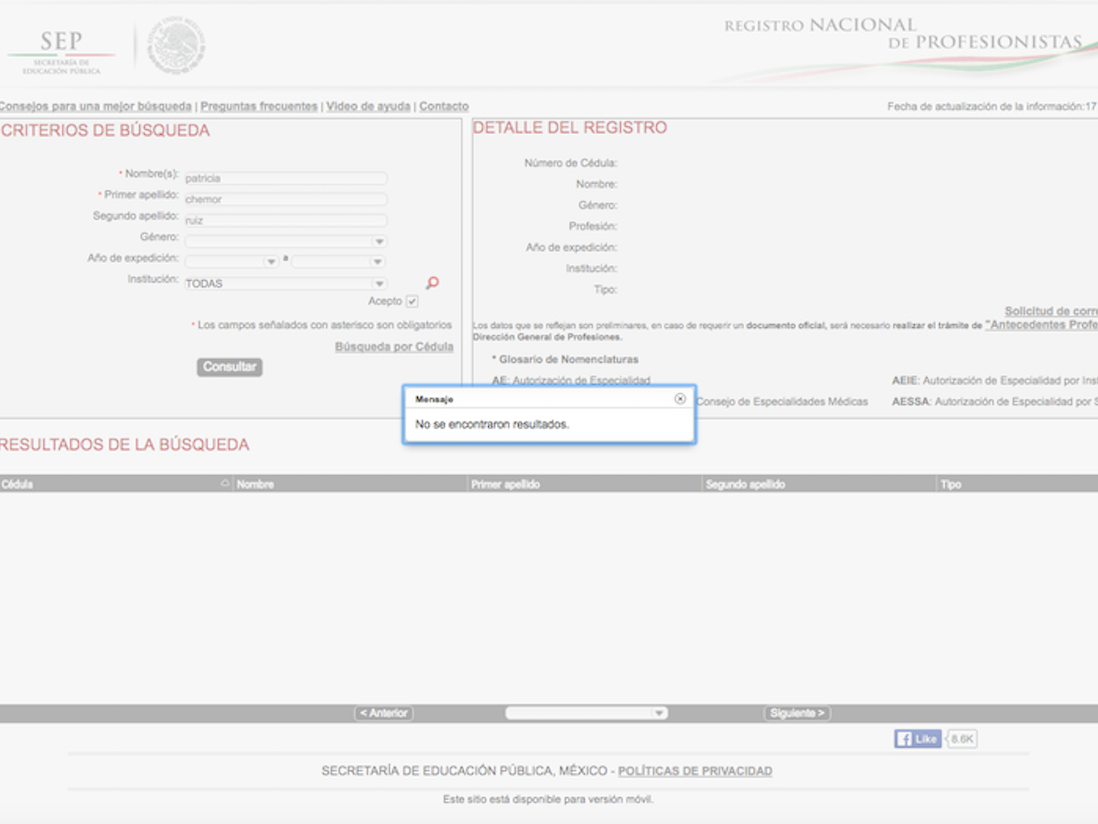Open the start year Año de expedición dropdown
Viewport: 1098px width, 824px height.
coord(232,262)
